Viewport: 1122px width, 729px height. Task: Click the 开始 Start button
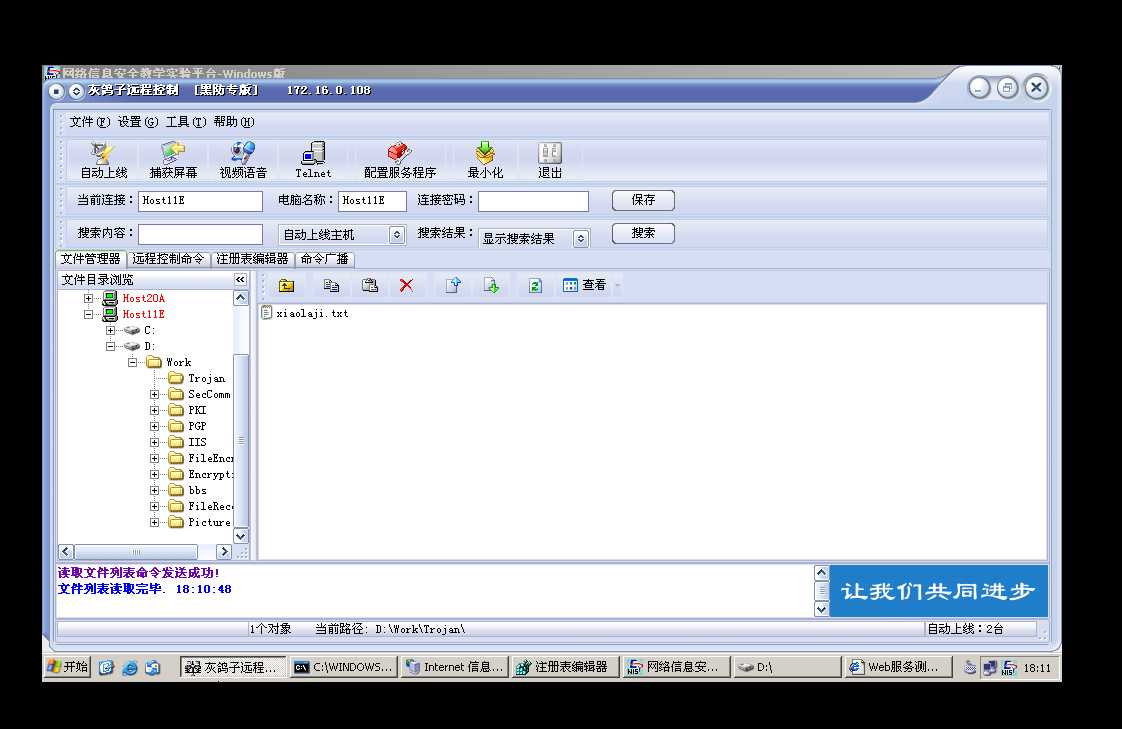(x=67, y=667)
